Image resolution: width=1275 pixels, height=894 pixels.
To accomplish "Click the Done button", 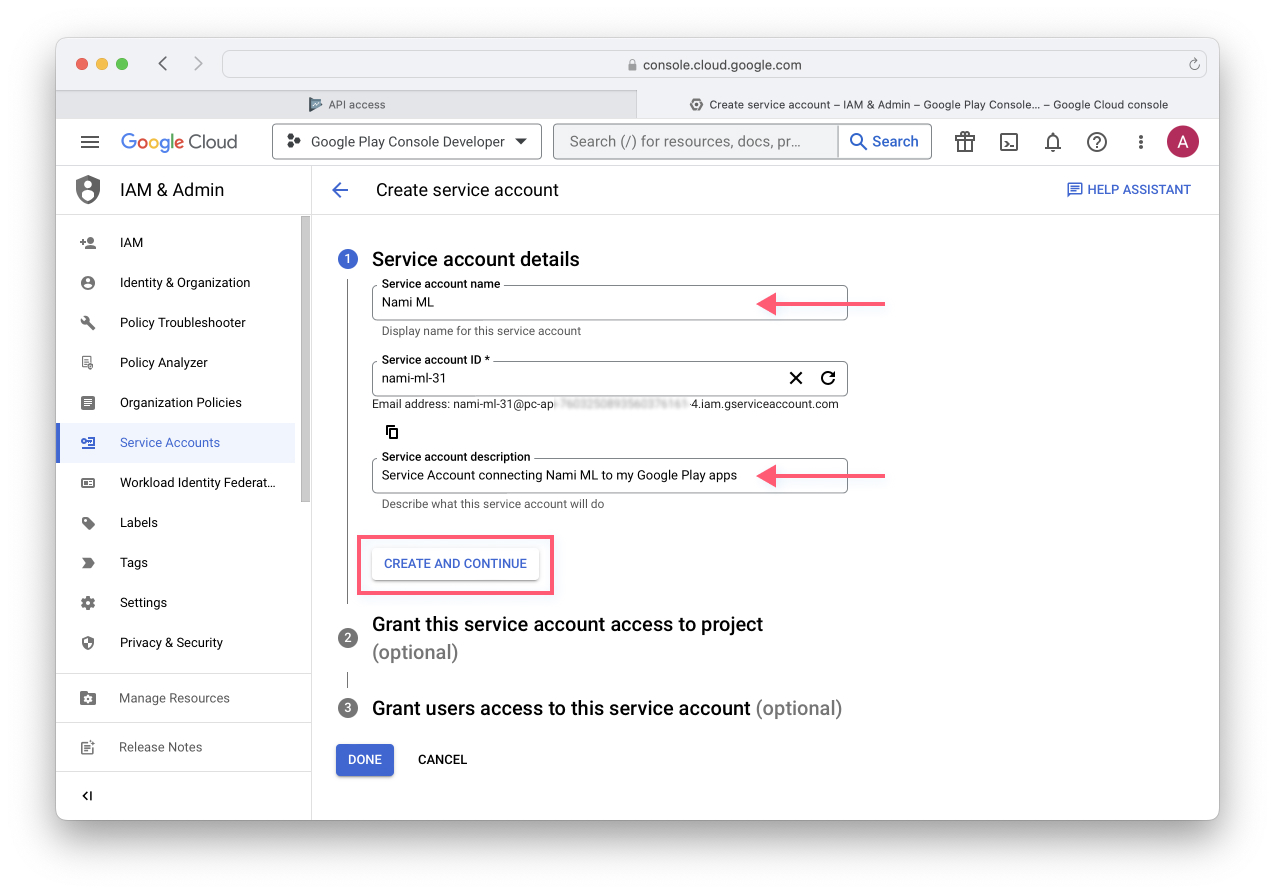I will tap(365, 760).
